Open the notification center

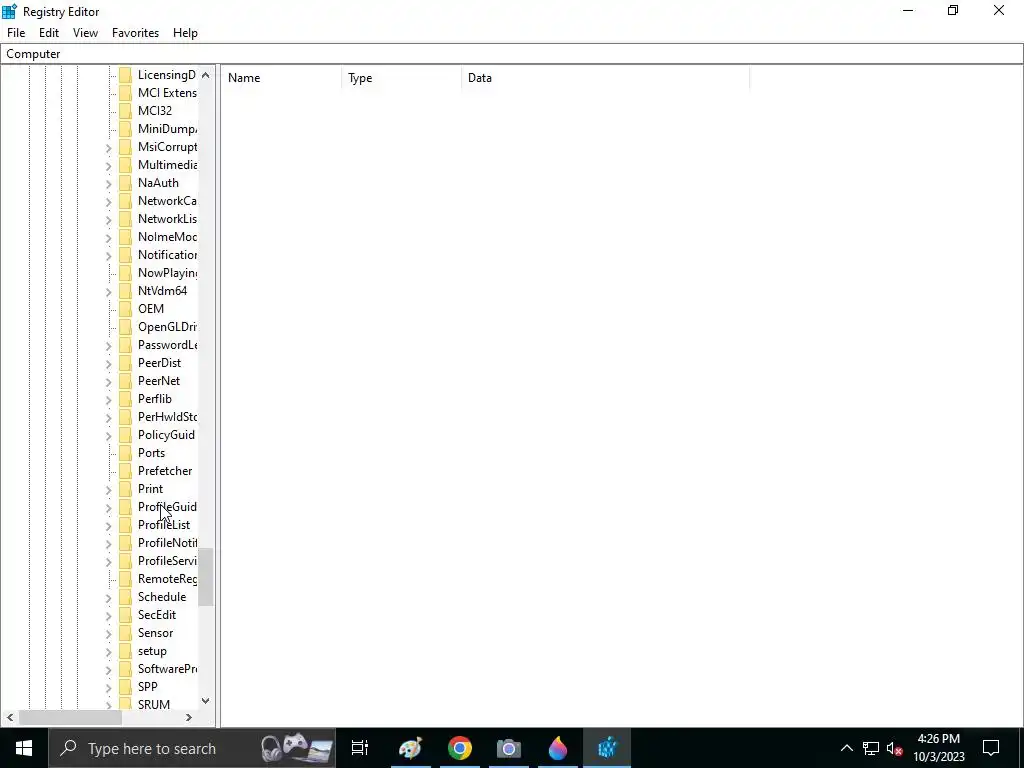click(x=991, y=748)
